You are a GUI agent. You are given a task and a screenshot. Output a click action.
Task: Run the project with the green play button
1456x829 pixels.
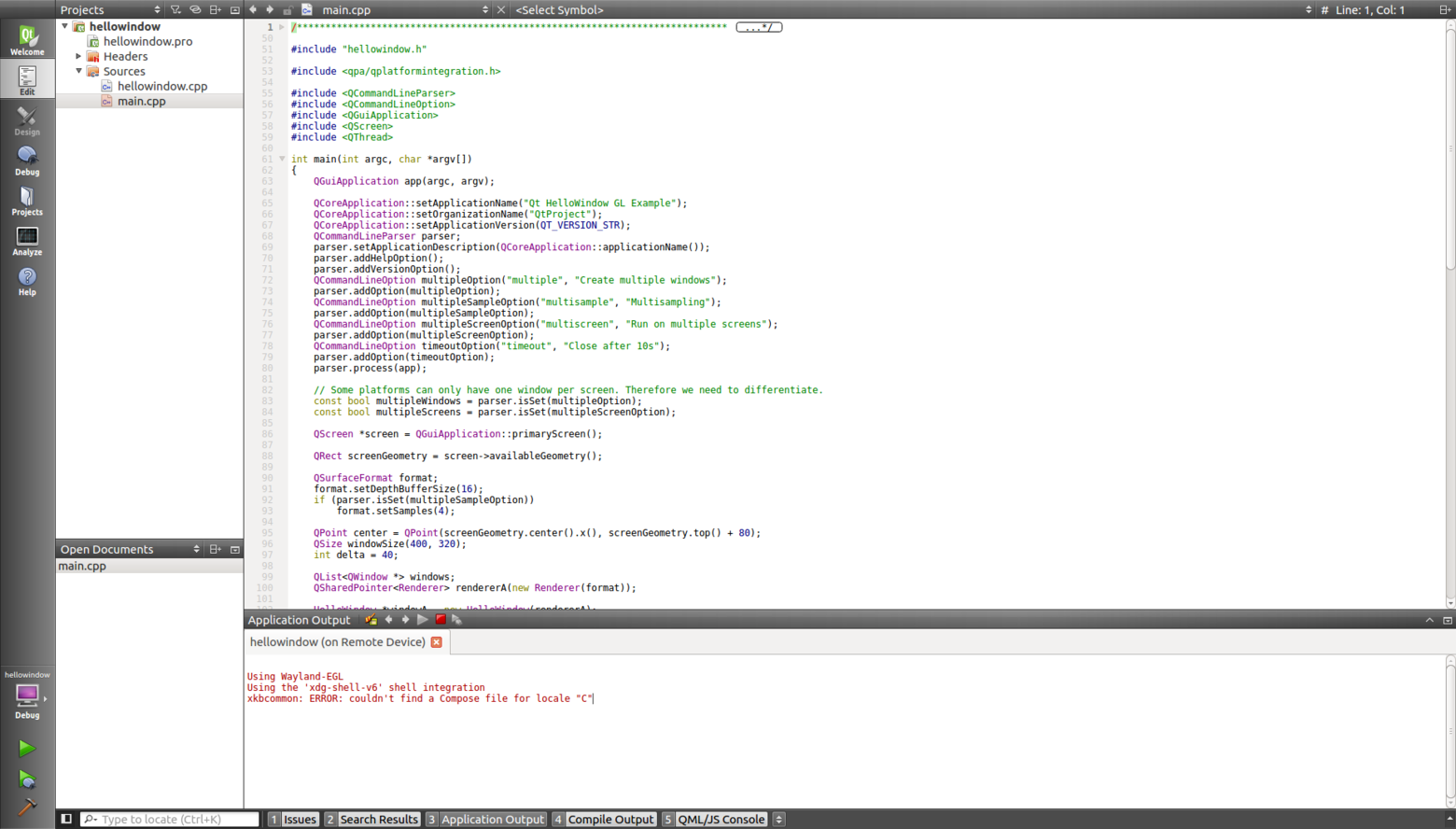point(27,749)
